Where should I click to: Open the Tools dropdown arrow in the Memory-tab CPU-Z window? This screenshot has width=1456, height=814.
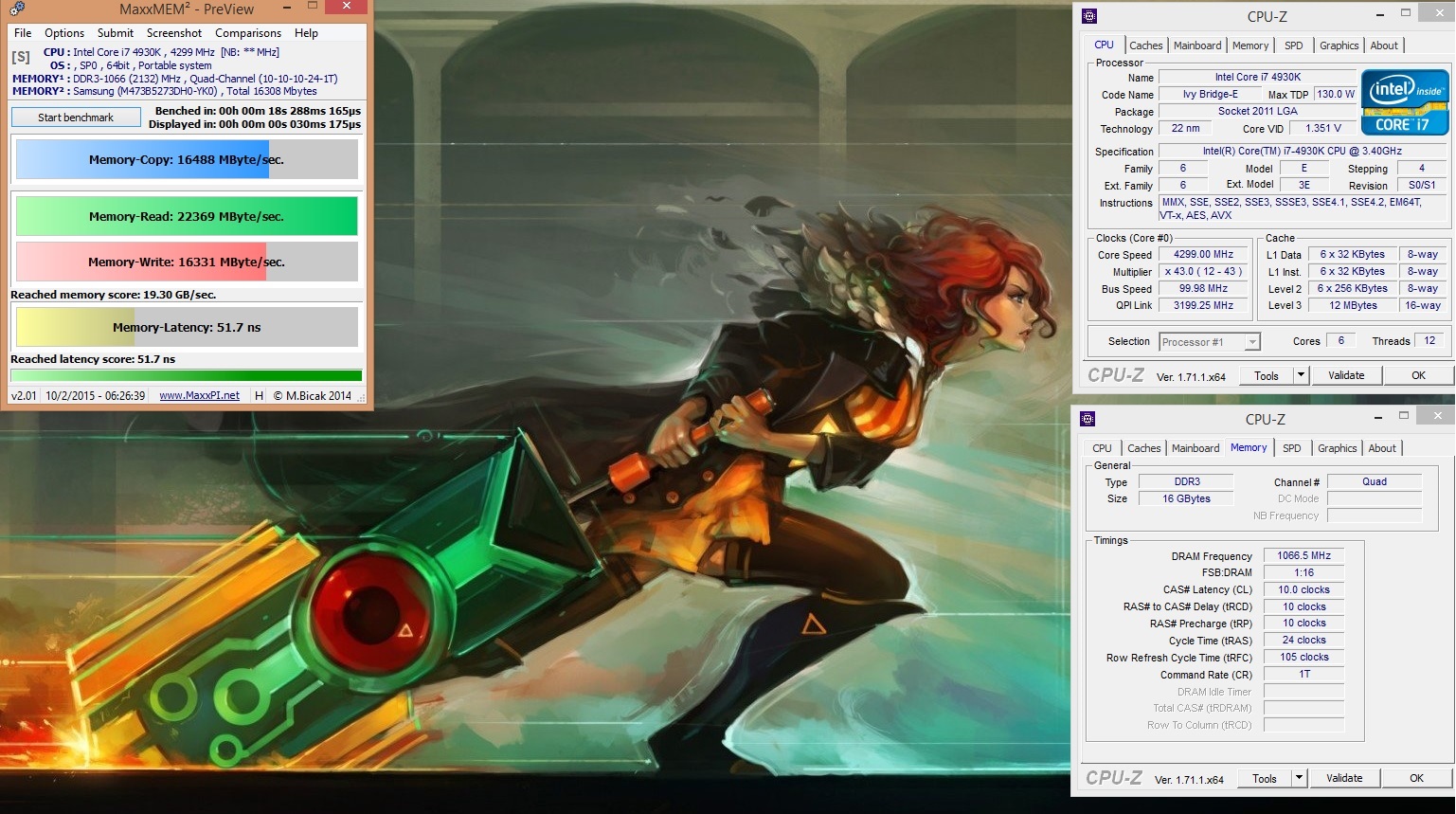[1300, 778]
